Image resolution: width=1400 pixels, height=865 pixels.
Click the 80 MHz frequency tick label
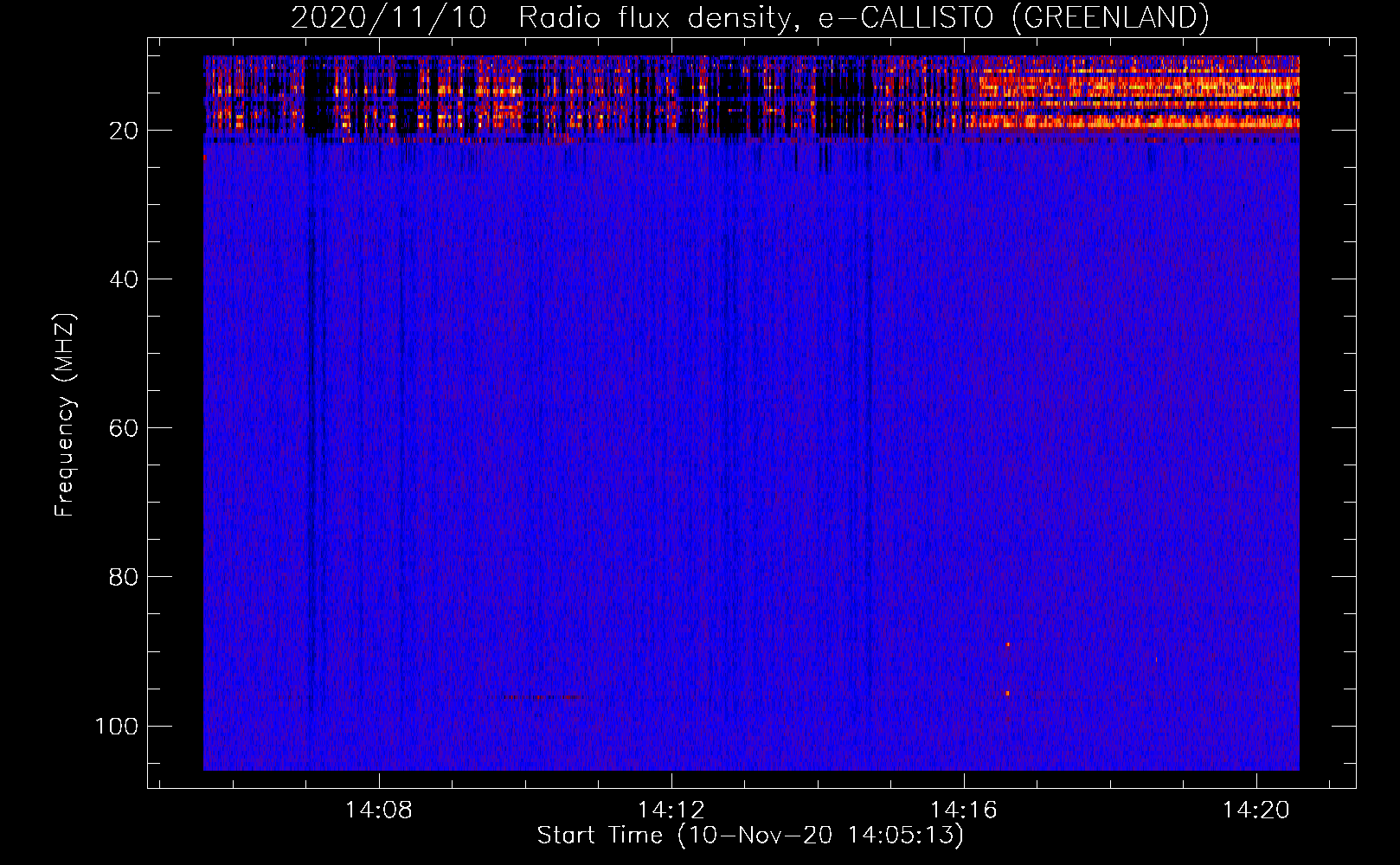click(124, 577)
